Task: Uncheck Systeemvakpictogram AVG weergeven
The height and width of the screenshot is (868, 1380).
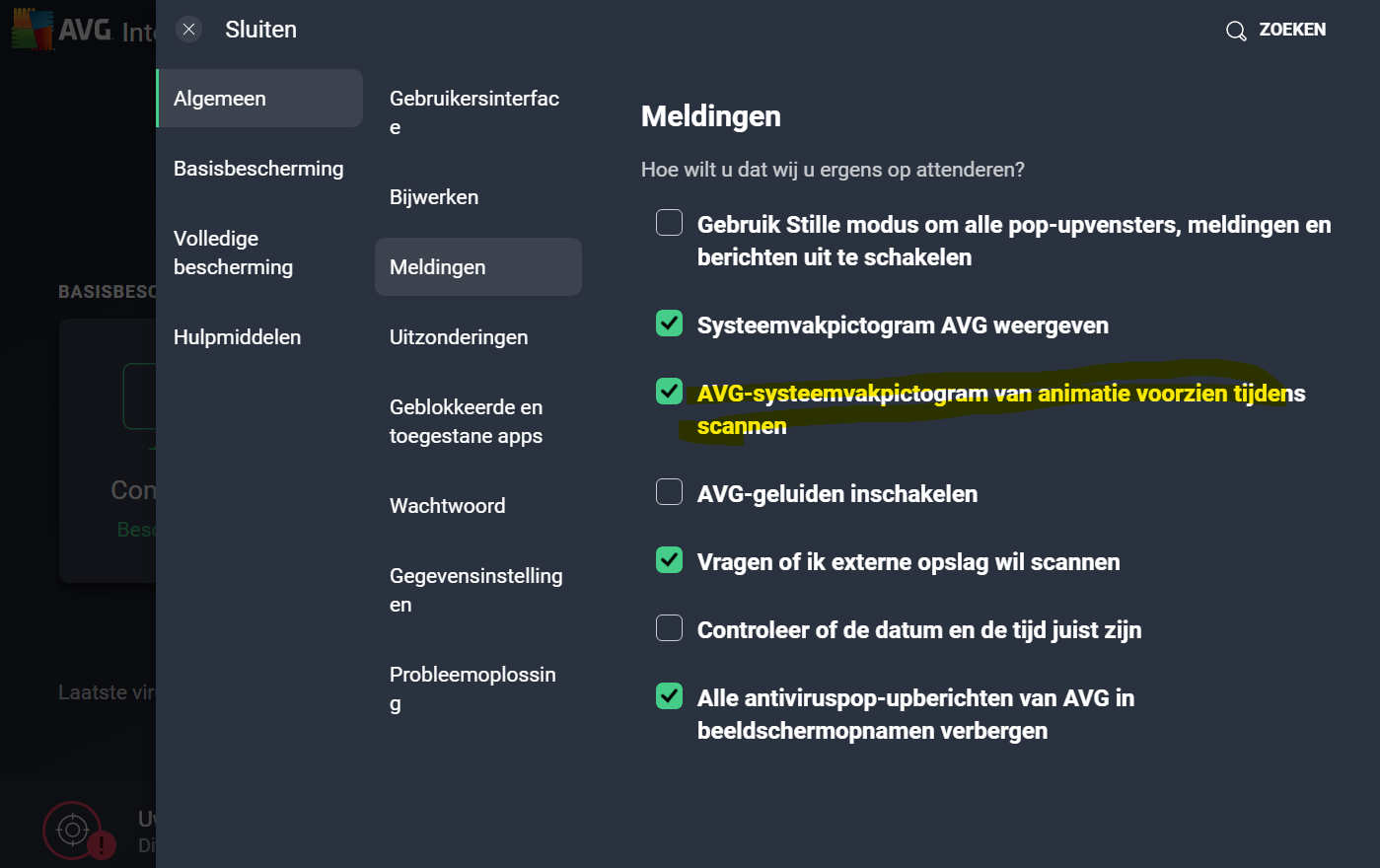Action: click(669, 324)
